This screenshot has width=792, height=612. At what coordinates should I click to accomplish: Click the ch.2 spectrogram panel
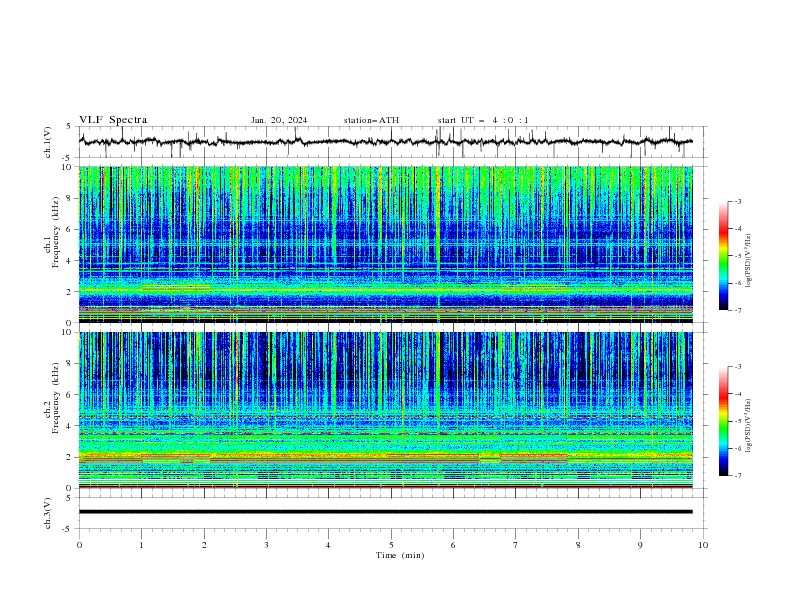(386, 410)
